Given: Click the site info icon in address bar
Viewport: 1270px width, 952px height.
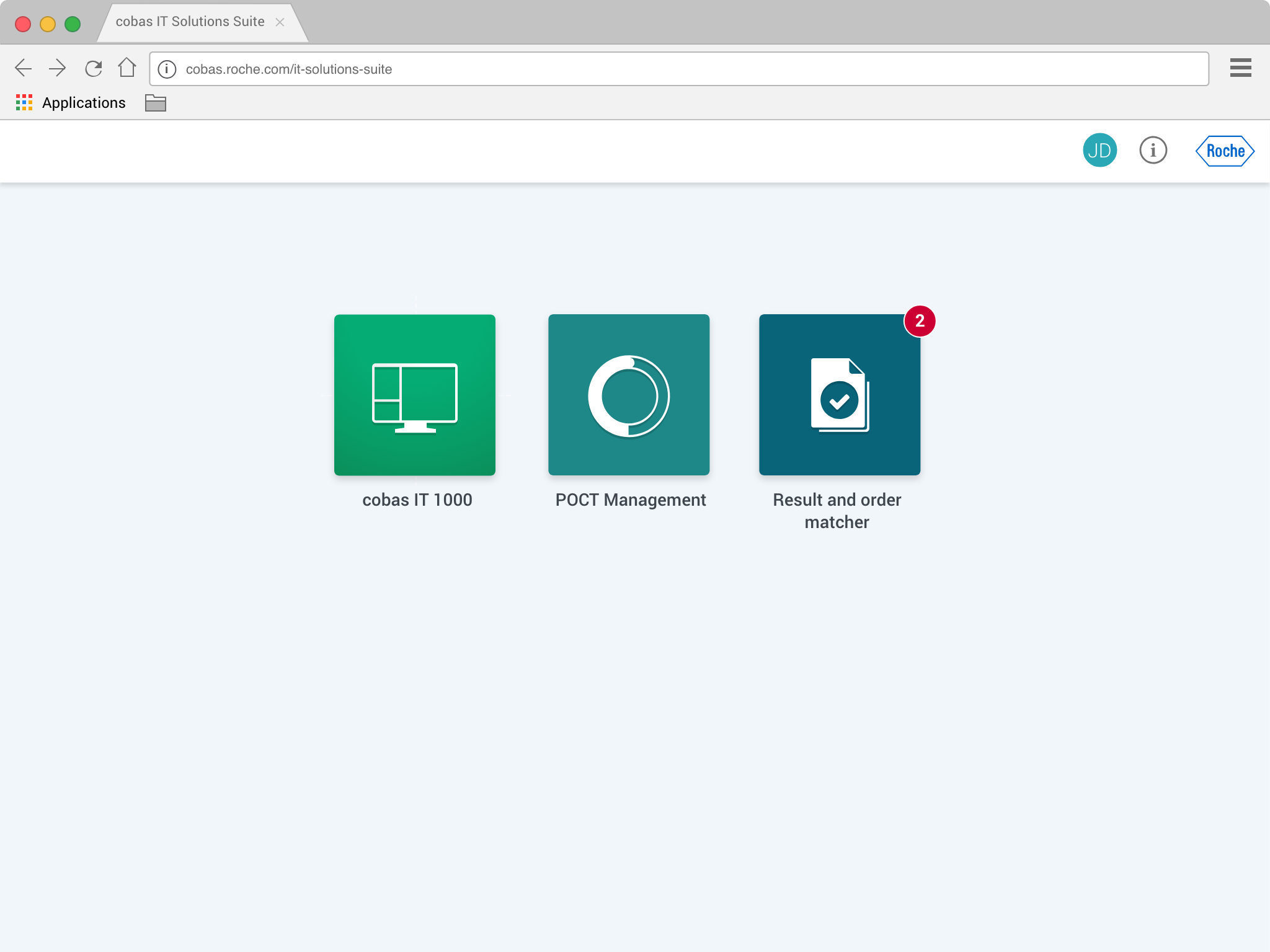Looking at the screenshot, I should coord(167,69).
